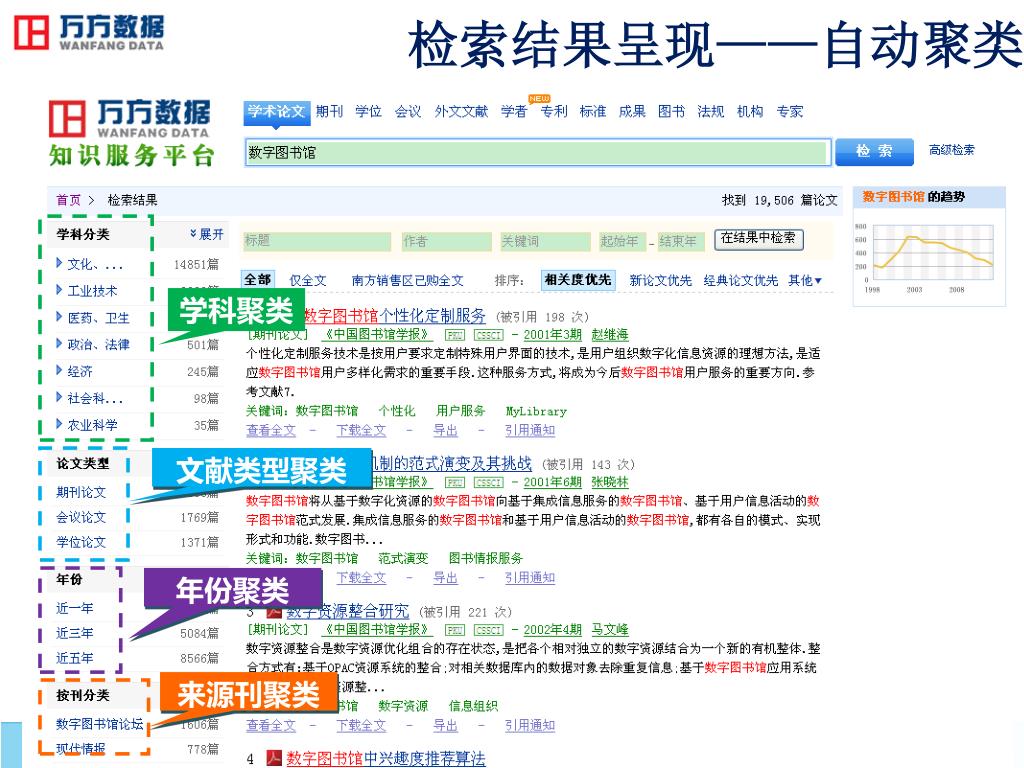This screenshot has height=768, width=1024.
Task: Click the 起始年 field
Action: [x=622, y=241]
